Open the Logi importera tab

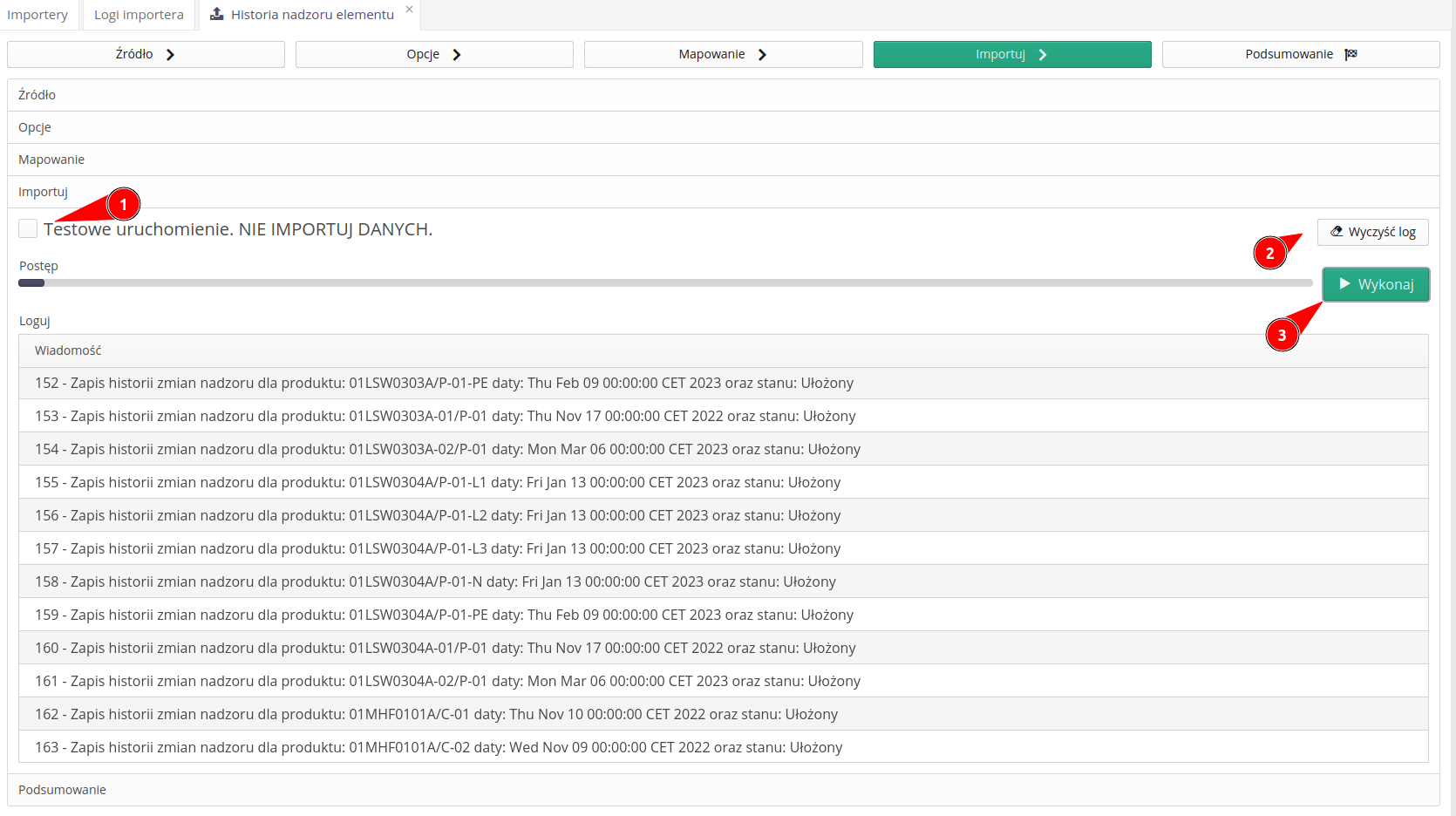coord(138,14)
